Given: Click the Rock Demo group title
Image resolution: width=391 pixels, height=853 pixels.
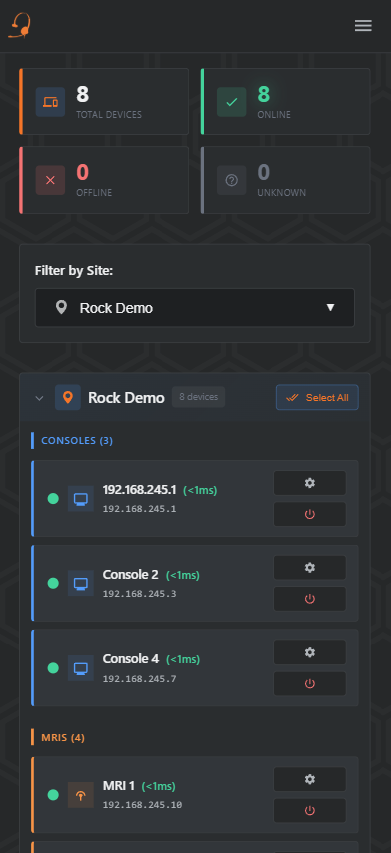Looking at the screenshot, I should point(126,398).
